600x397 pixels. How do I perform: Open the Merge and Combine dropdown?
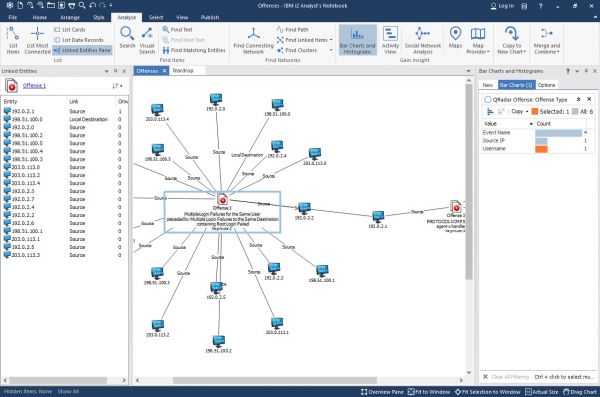coord(546,40)
